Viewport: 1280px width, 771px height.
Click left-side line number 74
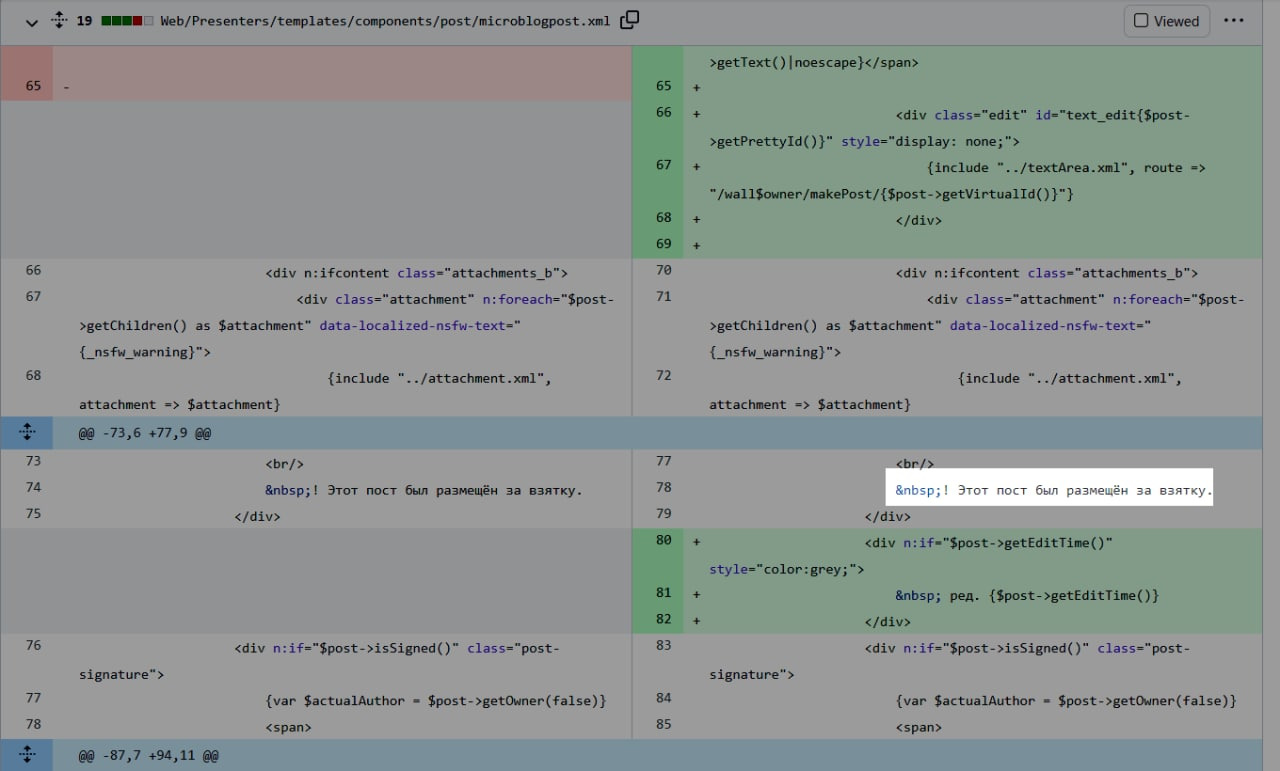point(33,488)
